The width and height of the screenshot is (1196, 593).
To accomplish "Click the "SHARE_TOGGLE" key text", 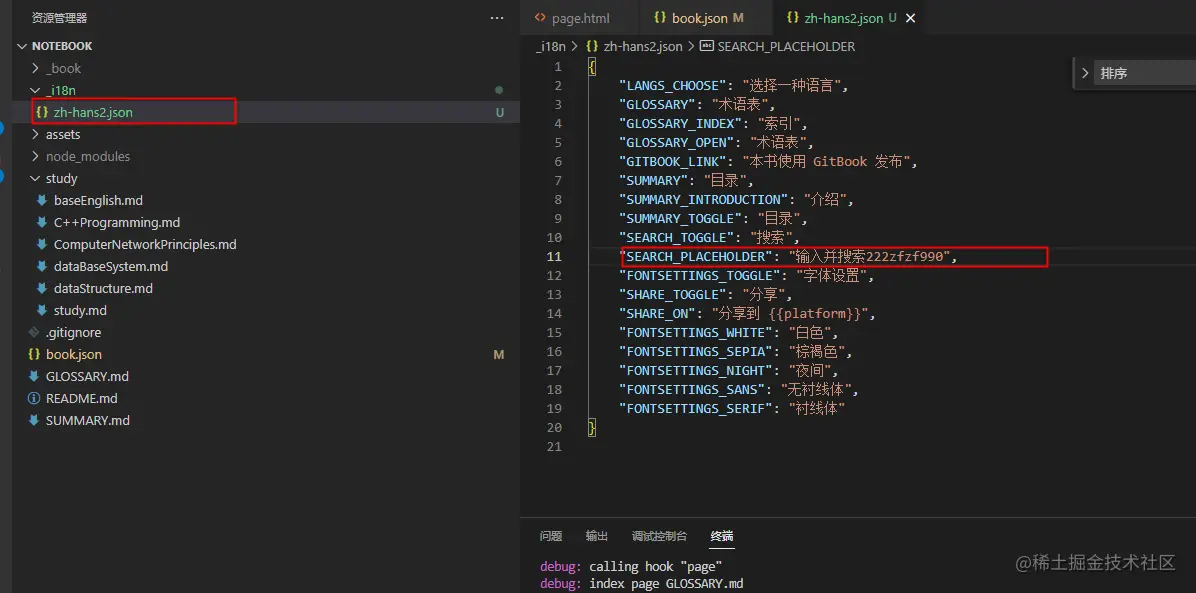I will 673,295.
